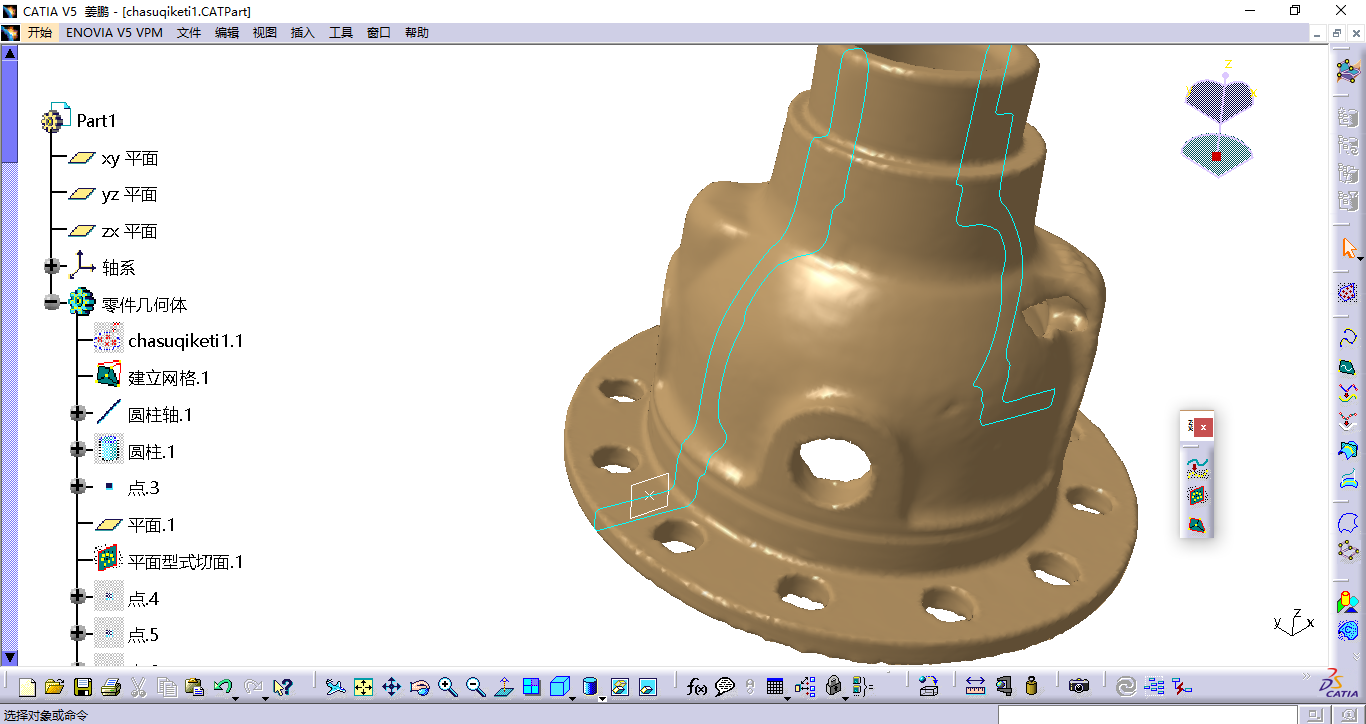Select the Pan view tool
The height and width of the screenshot is (724, 1366).
pyautogui.click(x=391, y=687)
